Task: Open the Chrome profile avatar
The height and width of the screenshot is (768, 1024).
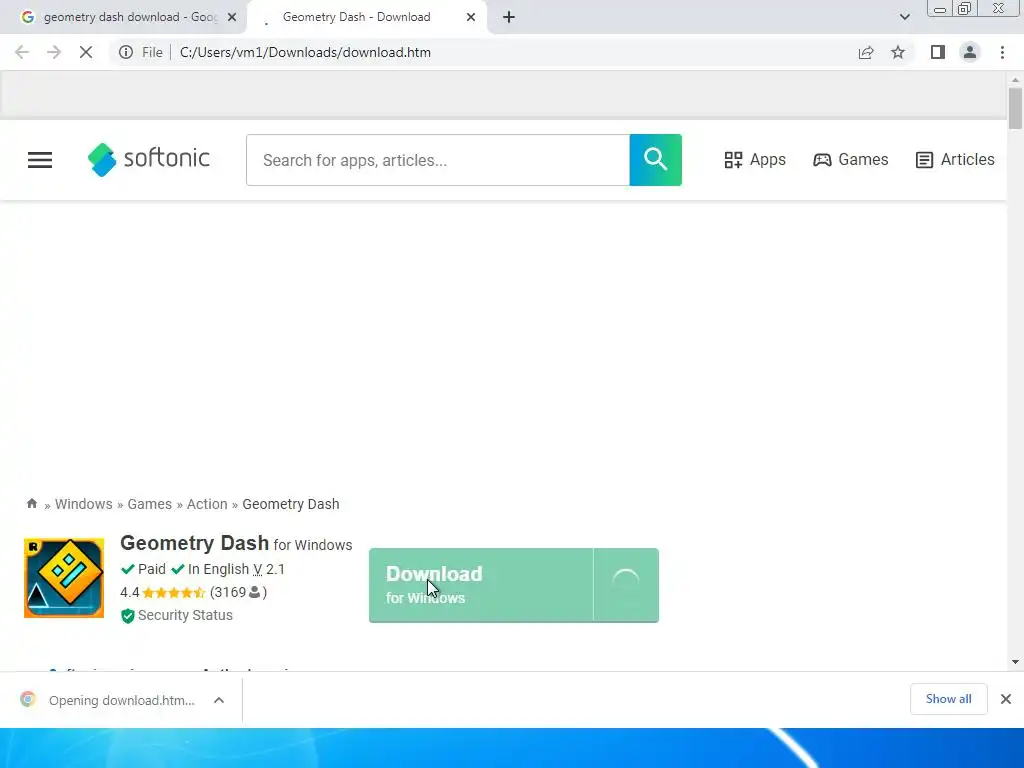Action: tap(970, 52)
